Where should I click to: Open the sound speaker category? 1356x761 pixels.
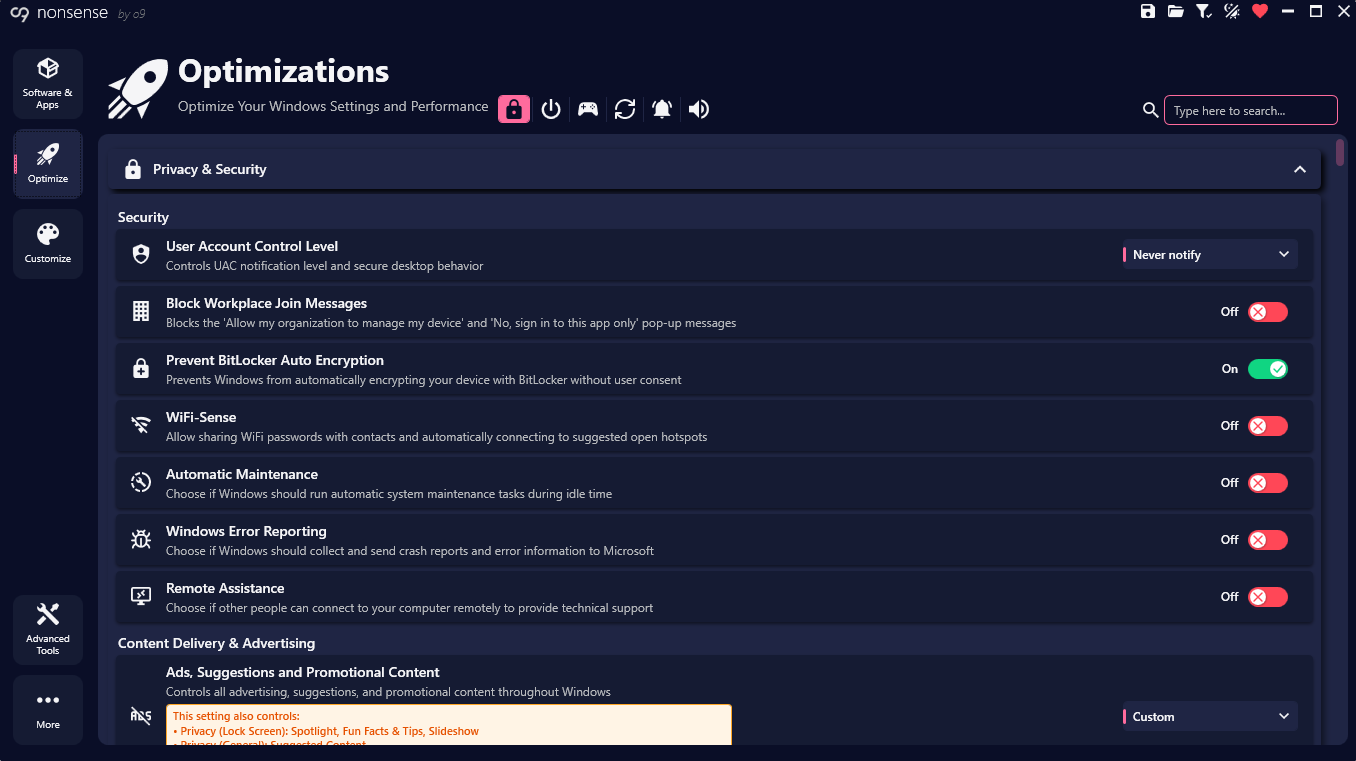pyautogui.click(x=699, y=109)
